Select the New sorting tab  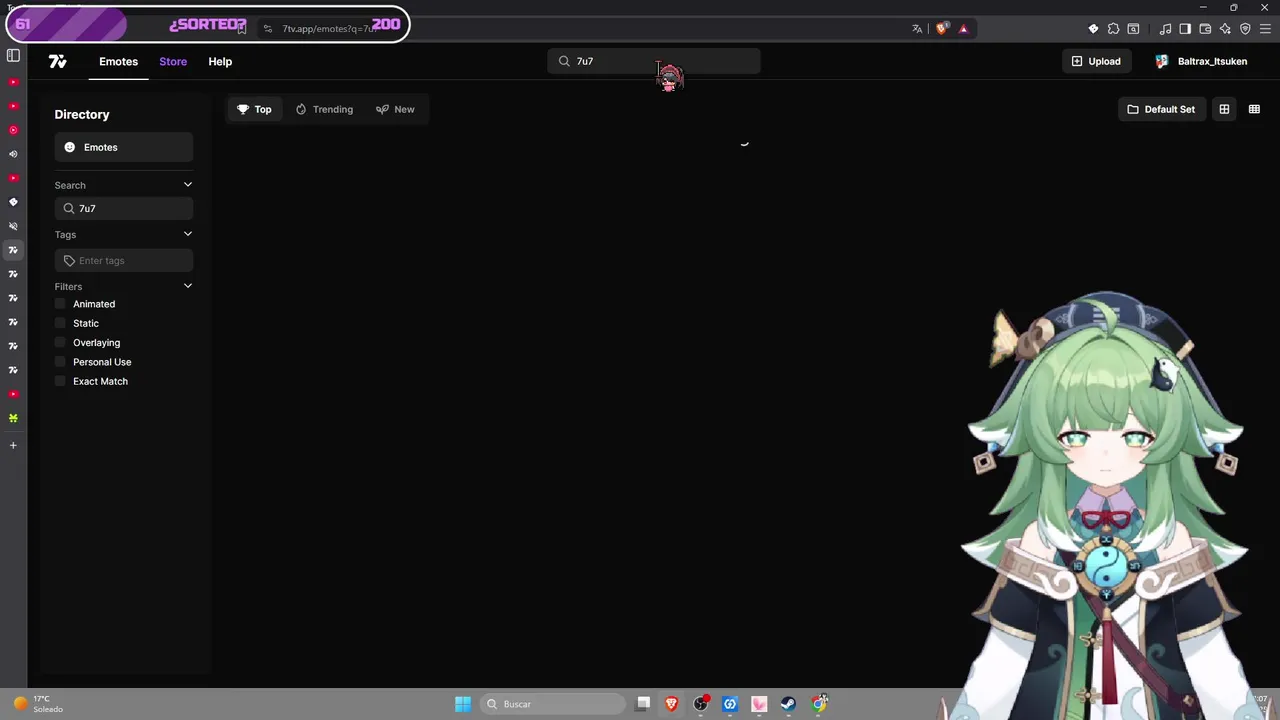click(395, 109)
